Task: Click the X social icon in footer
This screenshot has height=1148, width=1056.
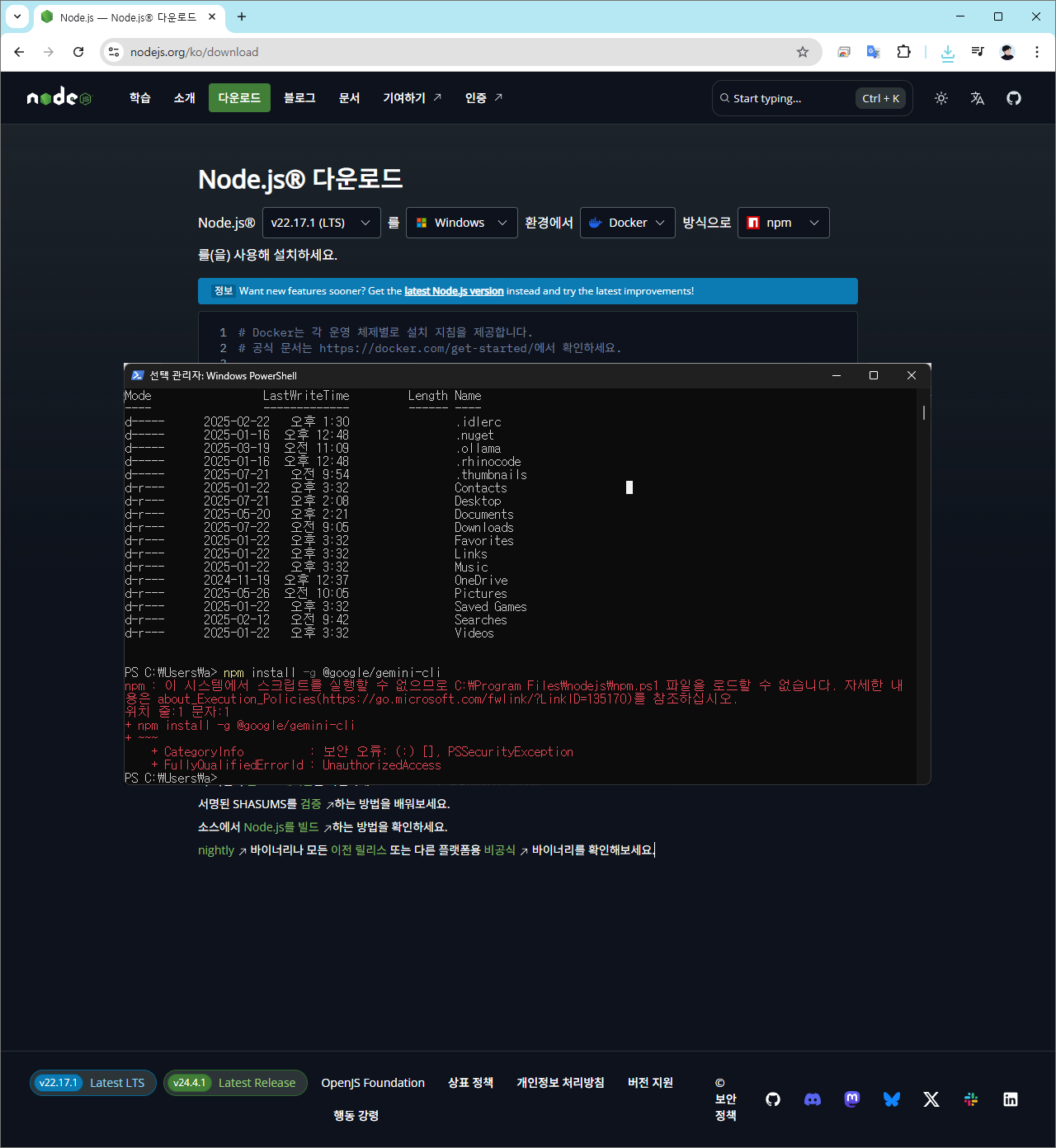Action: point(931,1099)
